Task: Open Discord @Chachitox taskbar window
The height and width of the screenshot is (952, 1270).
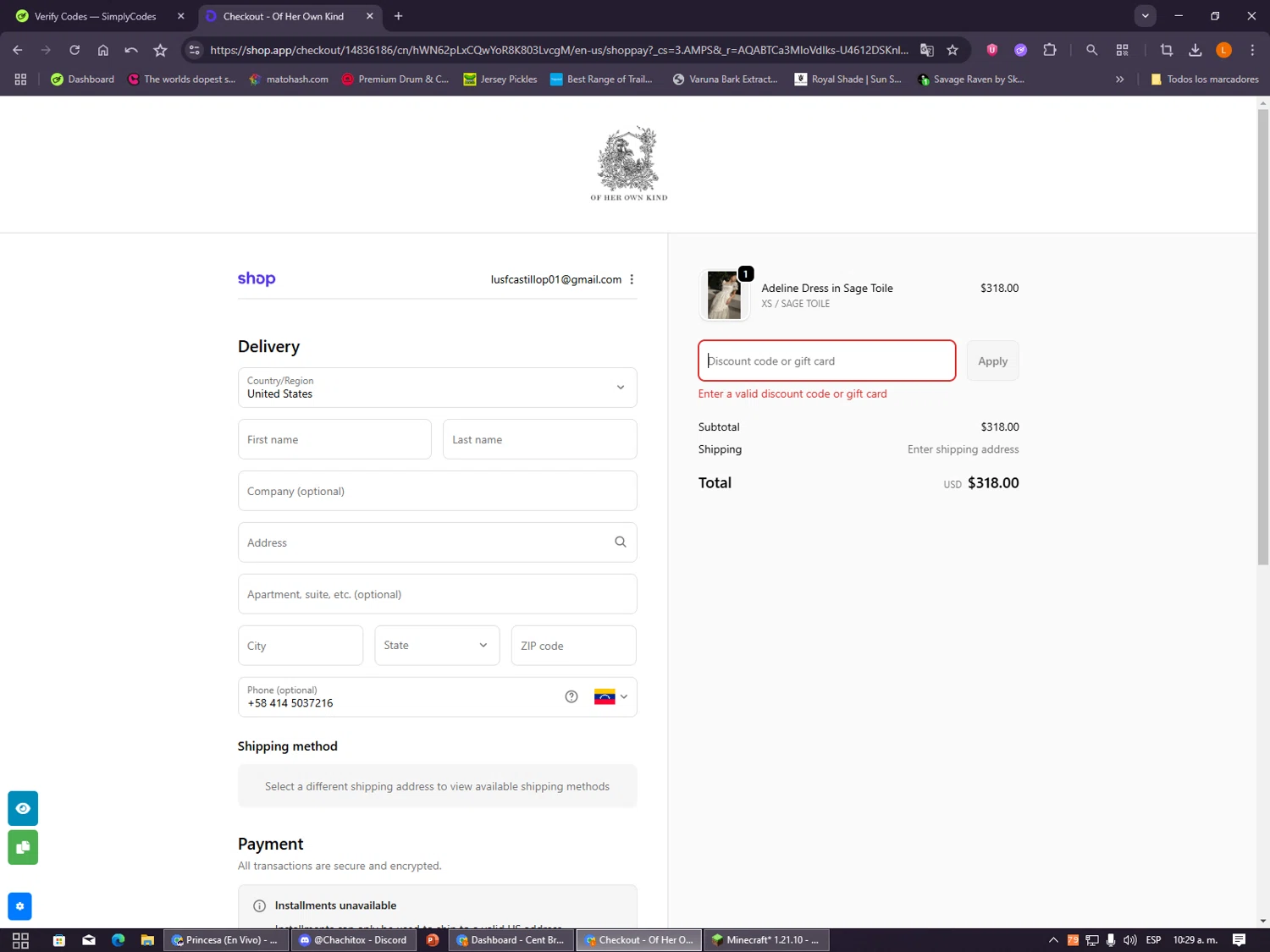Action: click(354, 940)
